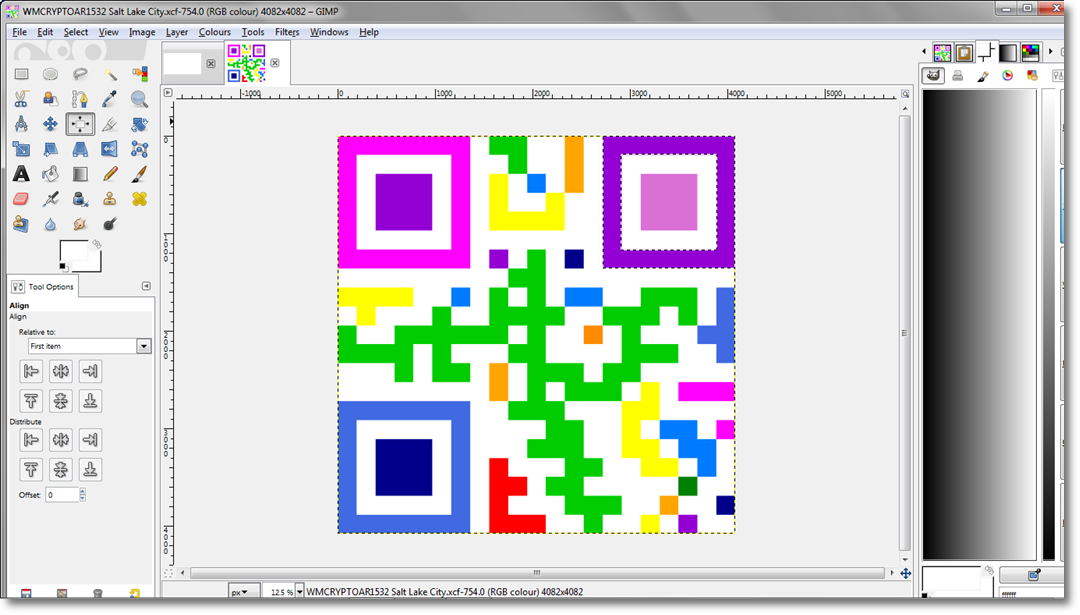Select the Free Select lasso tool
The height and width of the screenshot is (615, 1080).
(80, 74)
